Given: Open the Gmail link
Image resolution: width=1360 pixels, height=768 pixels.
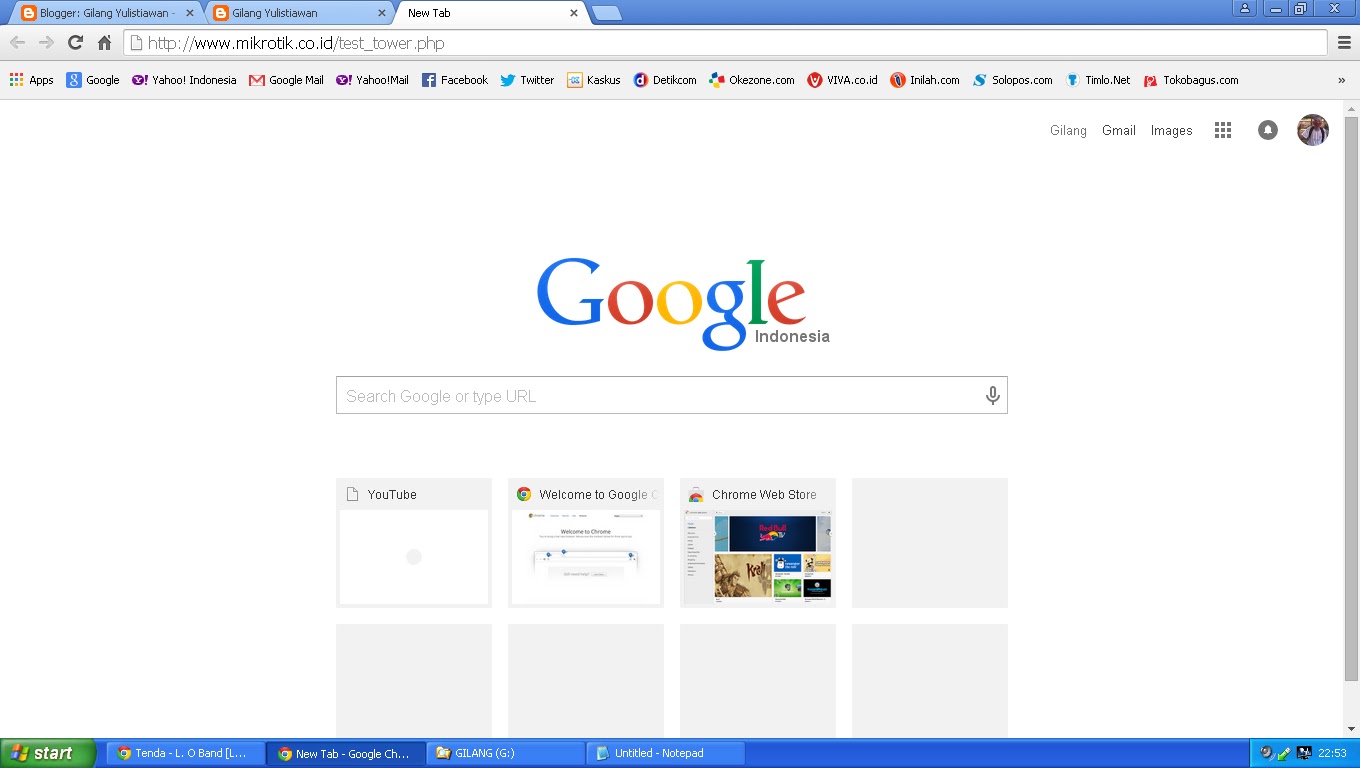Looking at the screenshot, I should [1119, 130].
